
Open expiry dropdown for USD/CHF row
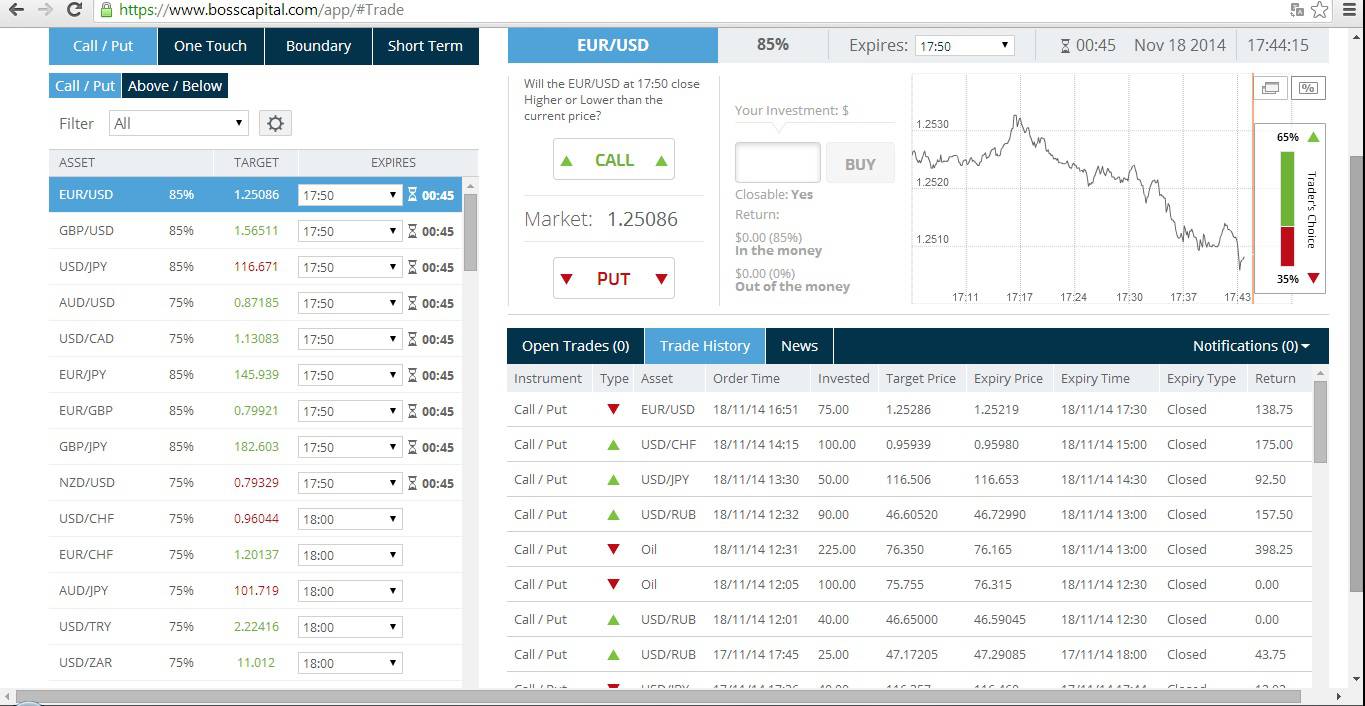tap(349, 519)
